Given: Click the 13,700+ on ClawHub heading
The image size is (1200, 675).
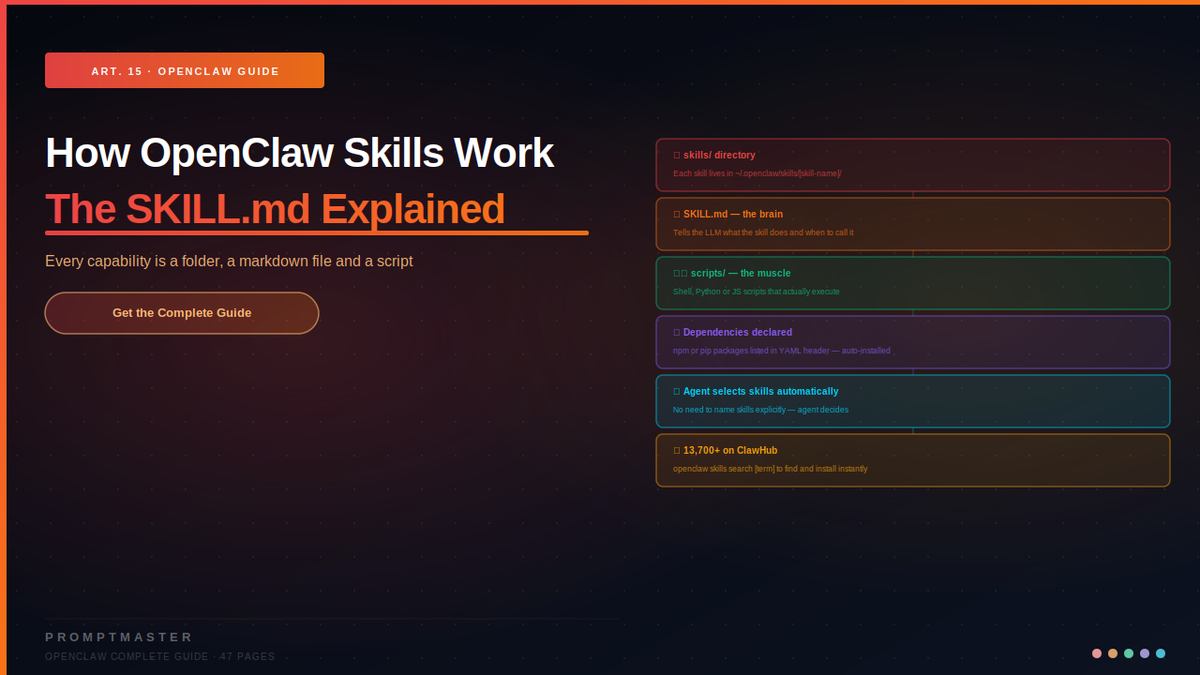Looking at the screenshot, I should tap(731, 450).
